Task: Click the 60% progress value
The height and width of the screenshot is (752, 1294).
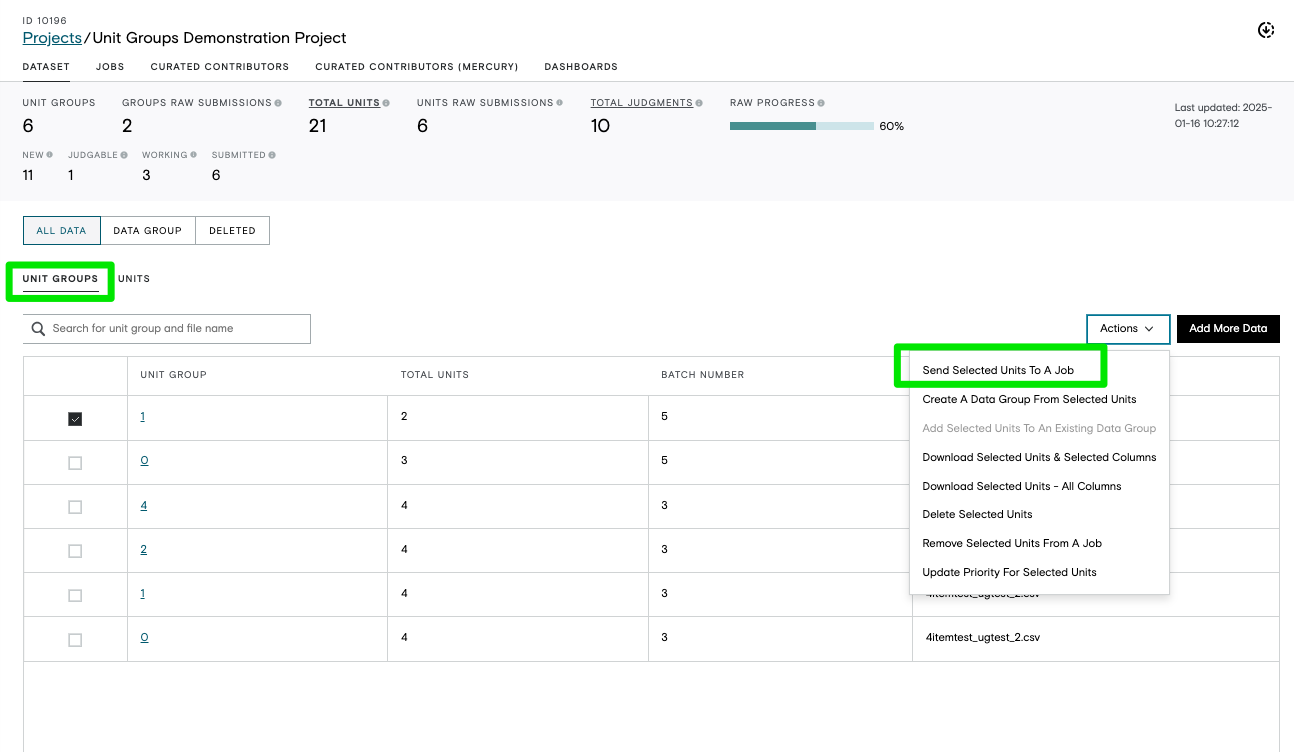Action: [892, 126]
